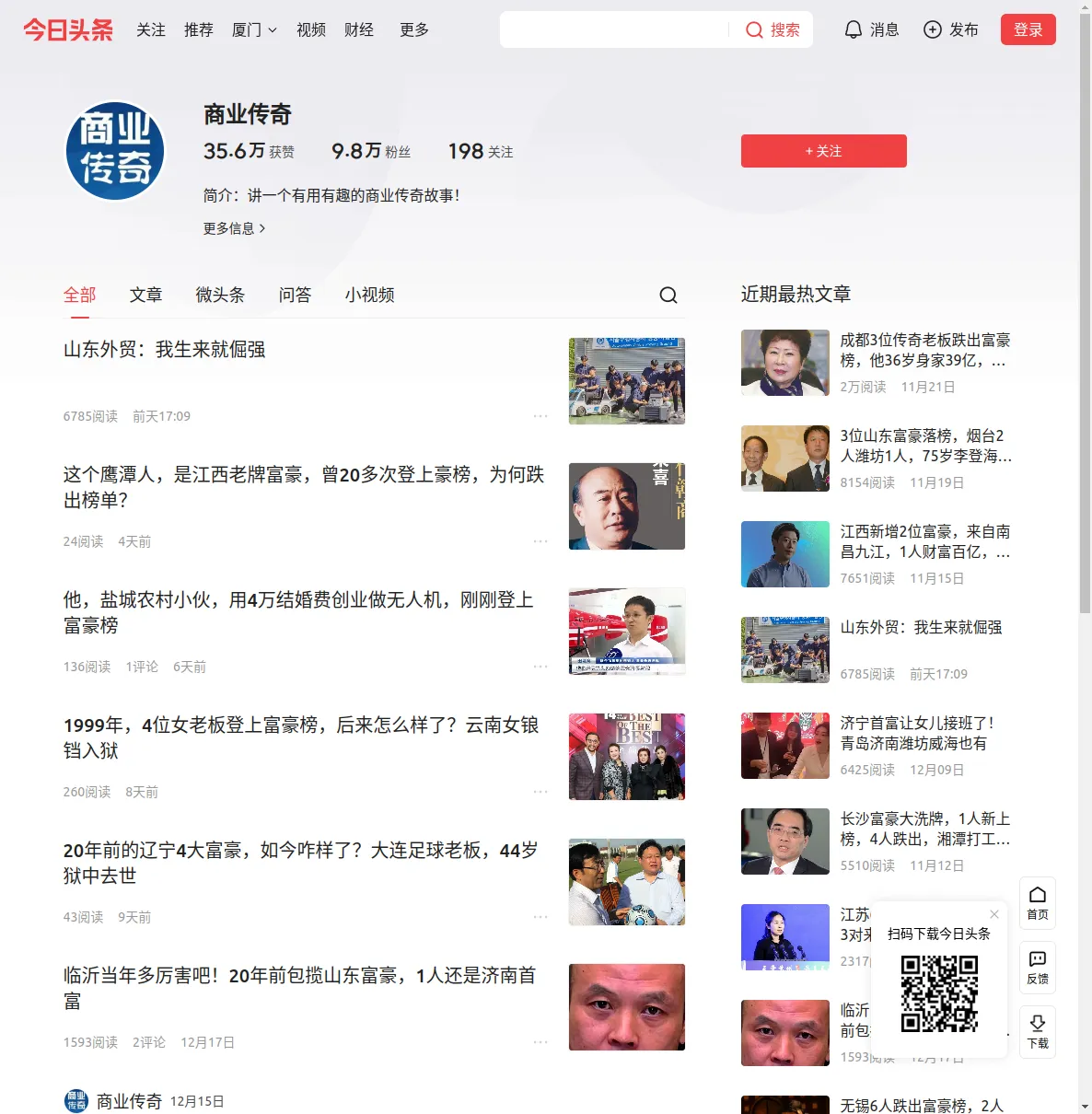1092x1114 pixels.
Task: Switch to the 问答 tab
Action: (x=296, y=295)
